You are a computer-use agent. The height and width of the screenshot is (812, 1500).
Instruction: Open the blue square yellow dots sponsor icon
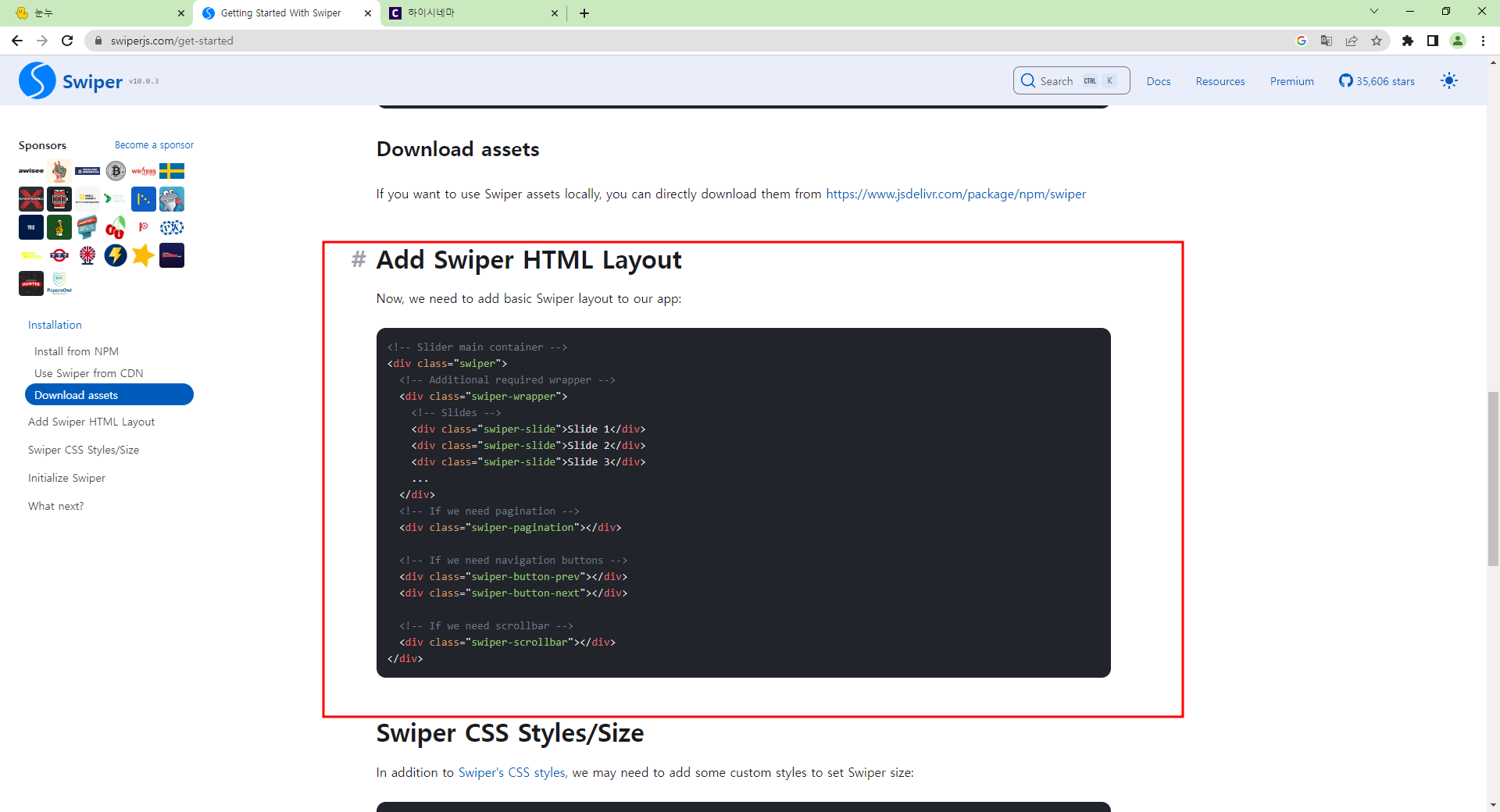[x=144, y=199]
